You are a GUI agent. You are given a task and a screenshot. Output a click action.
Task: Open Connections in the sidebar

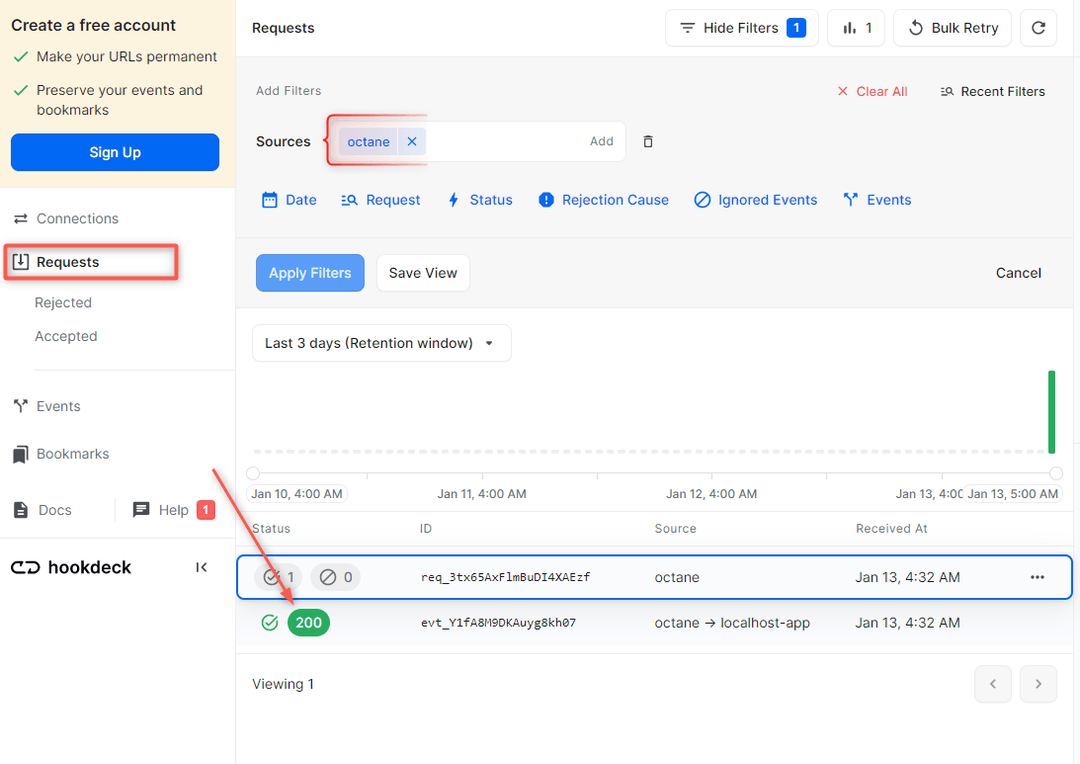[77, 218]
